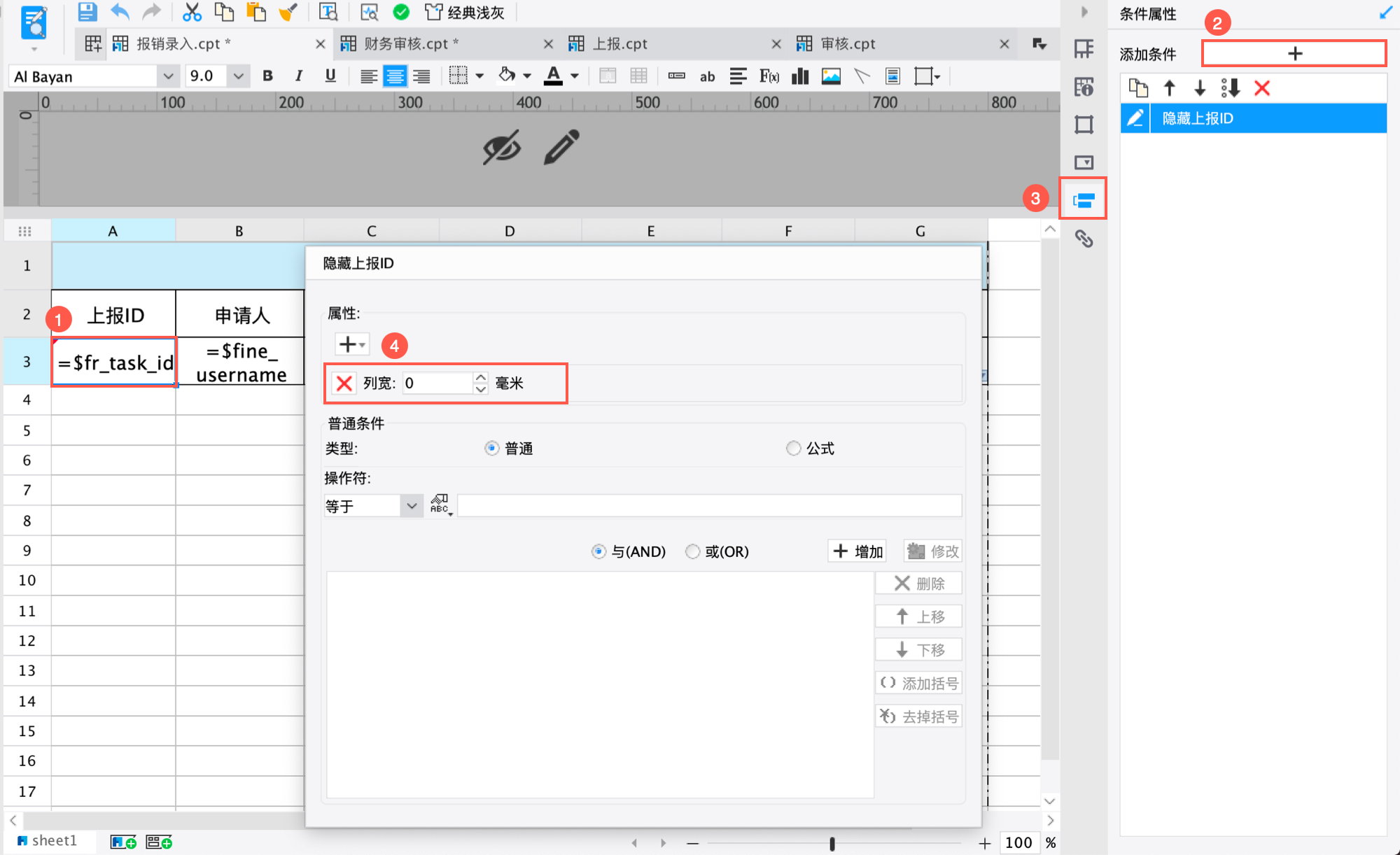Click the format painter brush icon

[288, 12]
